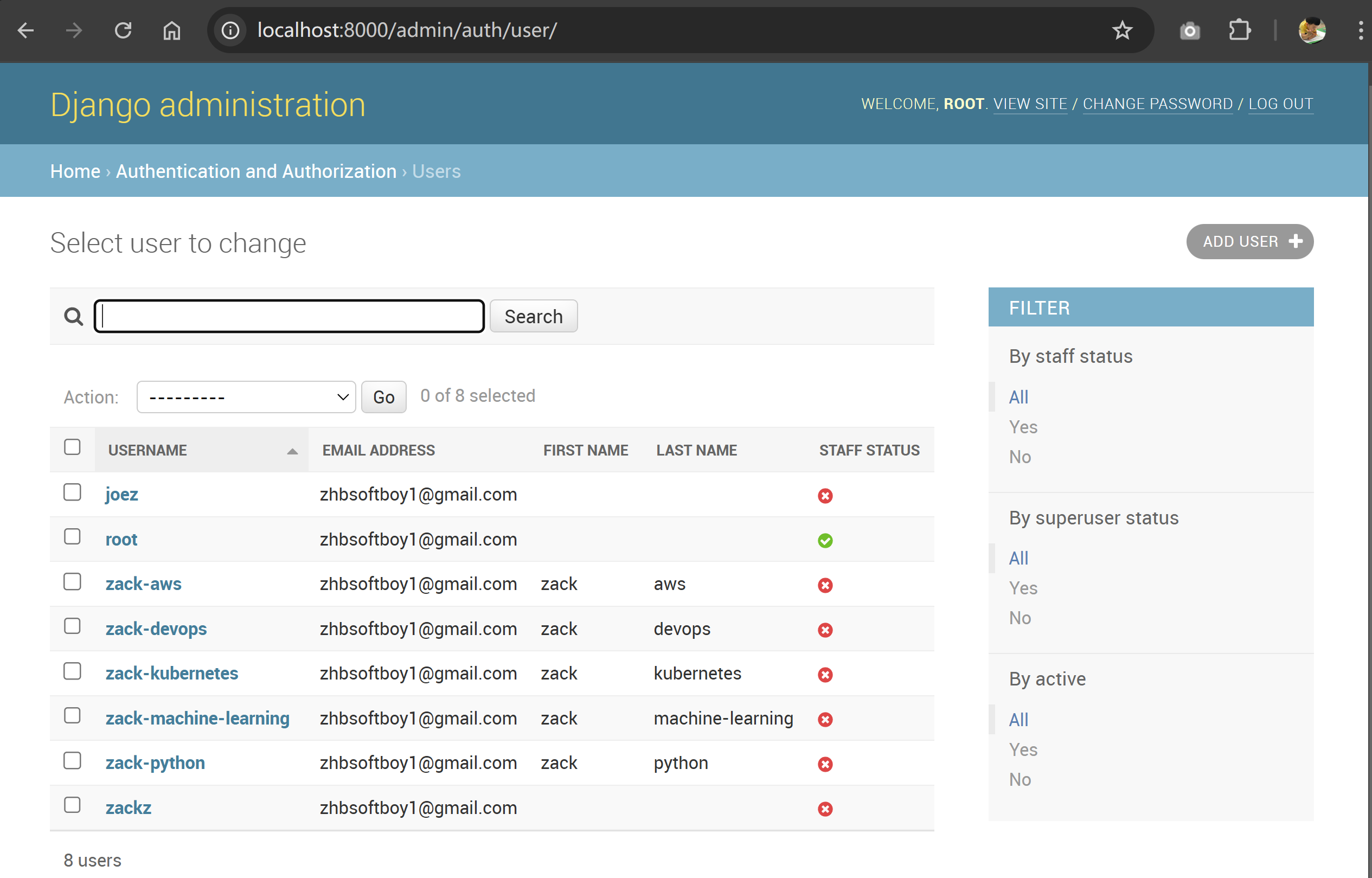
Task: Focus the user search input field
Action: tap(289, 316)
